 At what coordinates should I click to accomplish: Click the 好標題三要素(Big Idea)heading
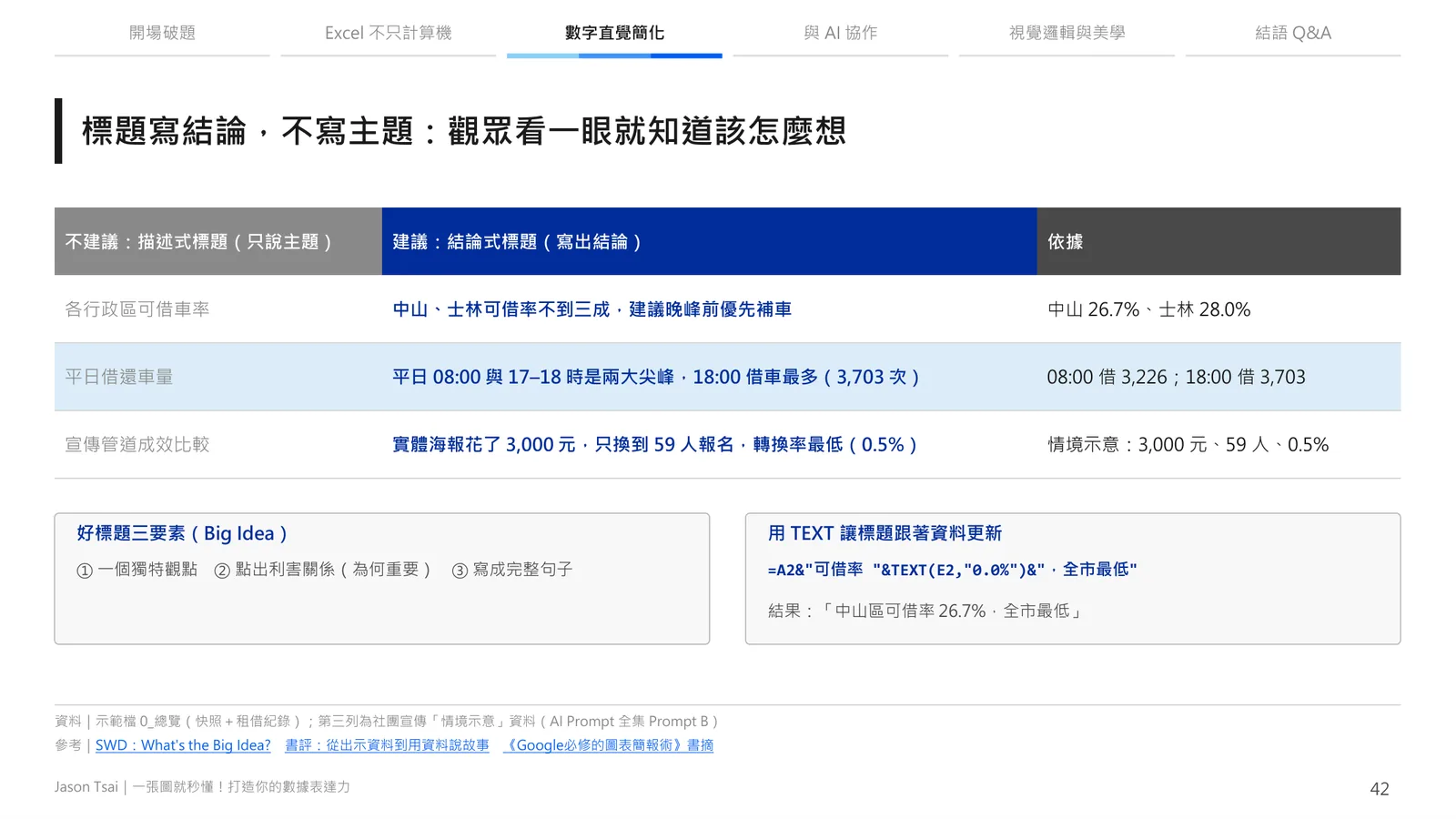pyautogui.click(x=182, y=533)
